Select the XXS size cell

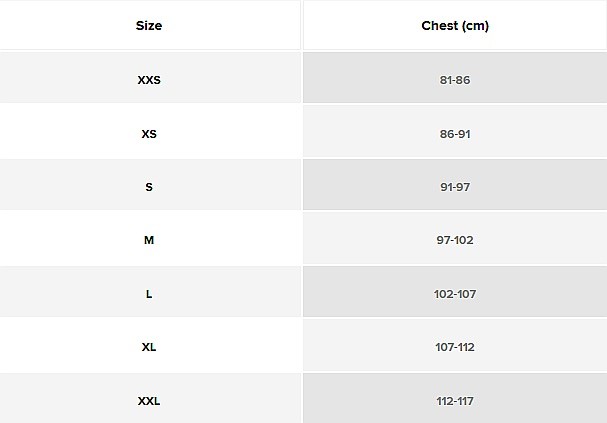click(149, 79)
